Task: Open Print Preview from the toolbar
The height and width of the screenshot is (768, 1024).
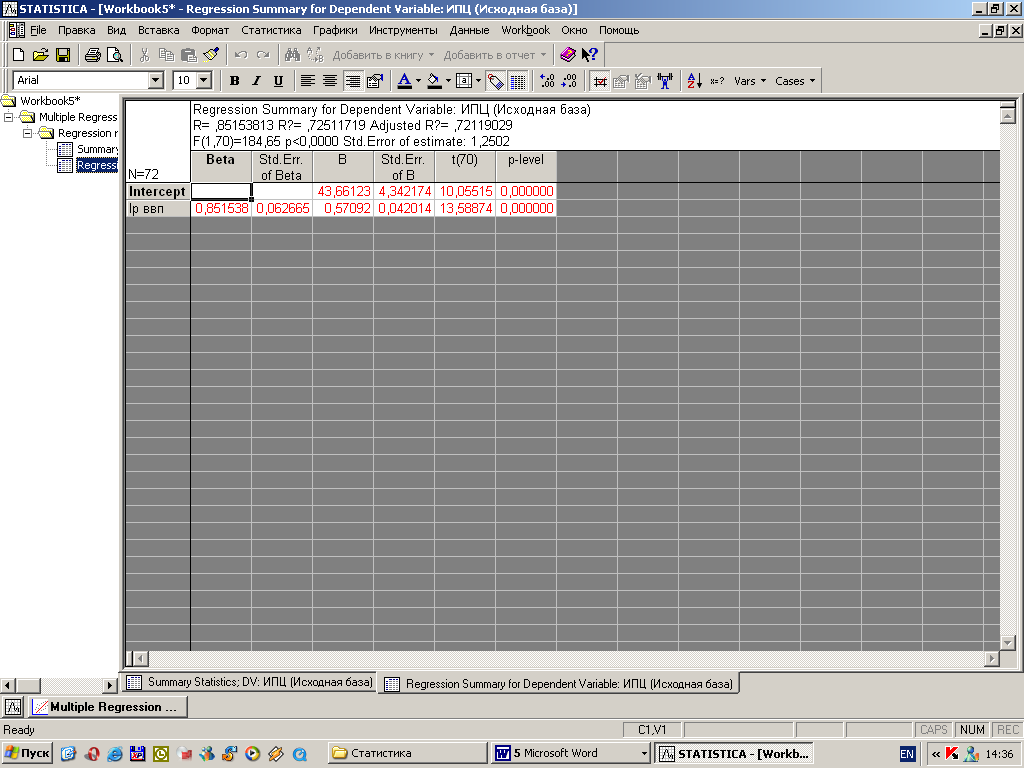Action: 115,55
